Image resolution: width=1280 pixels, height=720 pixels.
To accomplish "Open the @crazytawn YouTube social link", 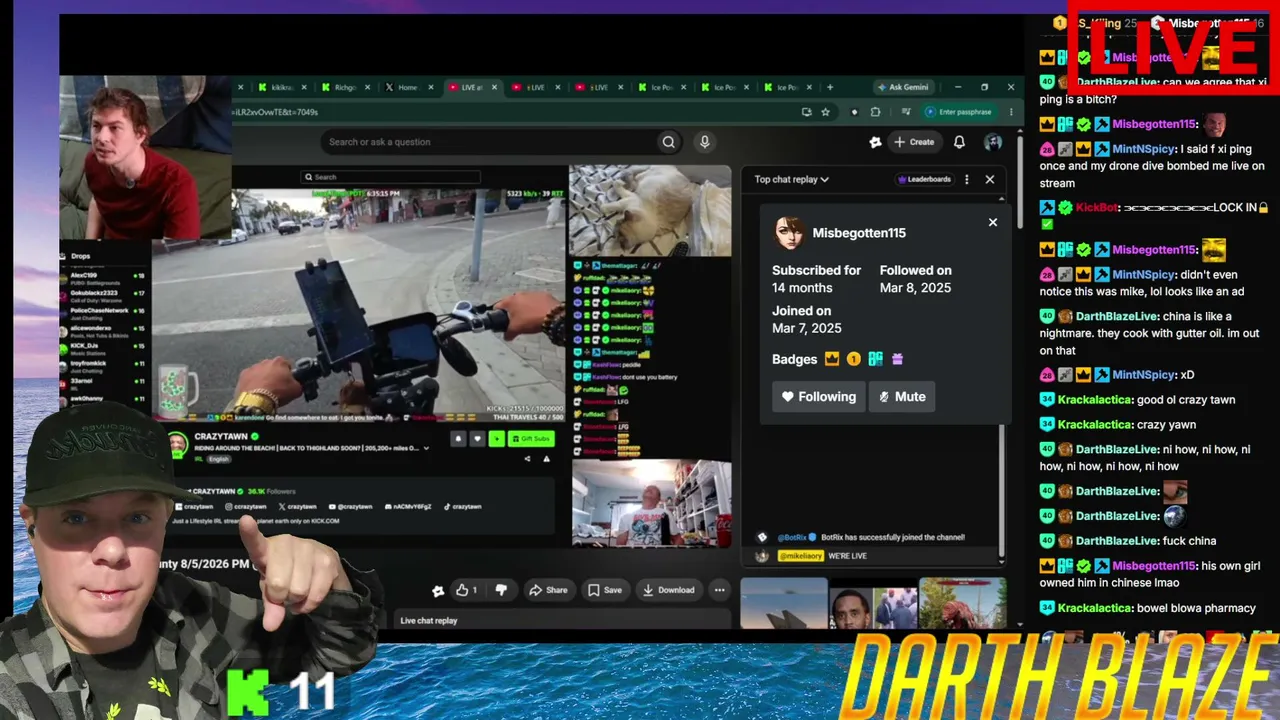I will [x=352, y=507].
